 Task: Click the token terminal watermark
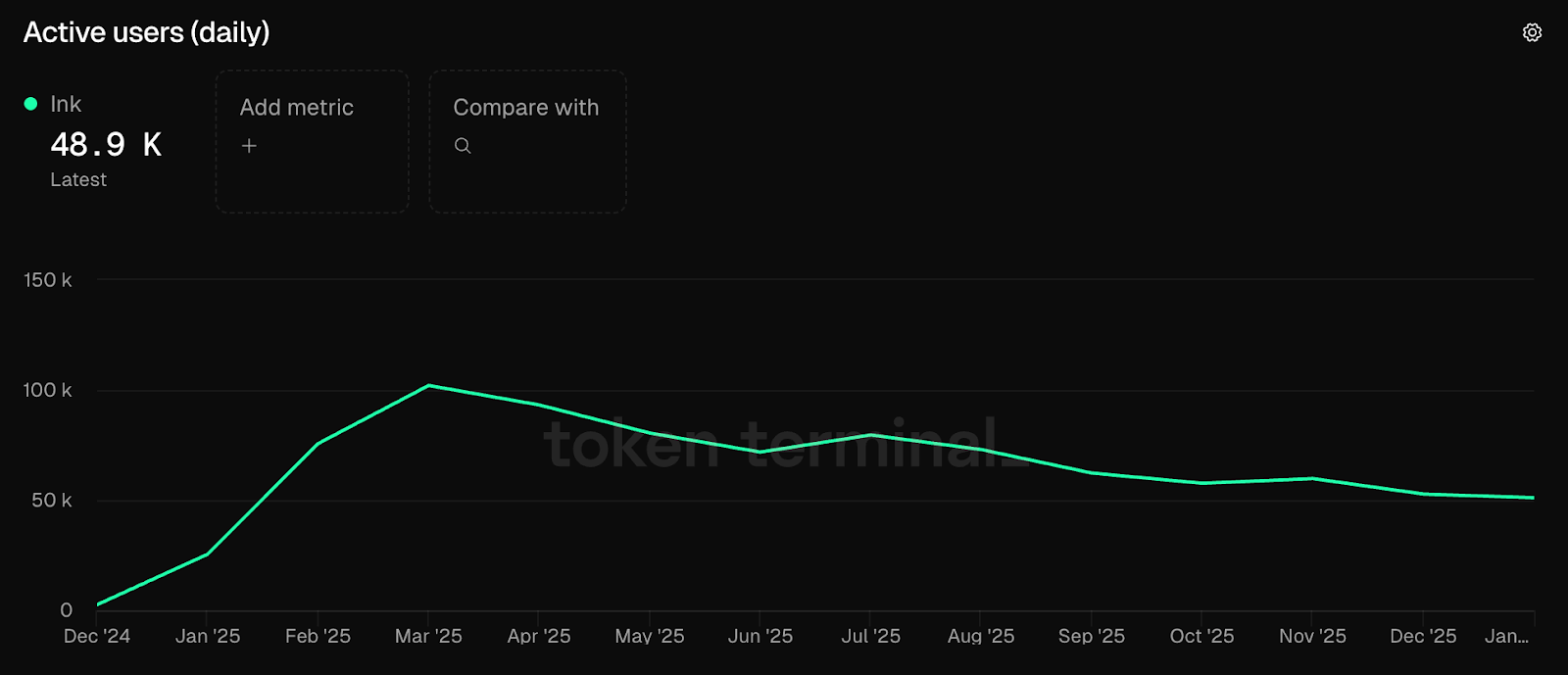770,443
